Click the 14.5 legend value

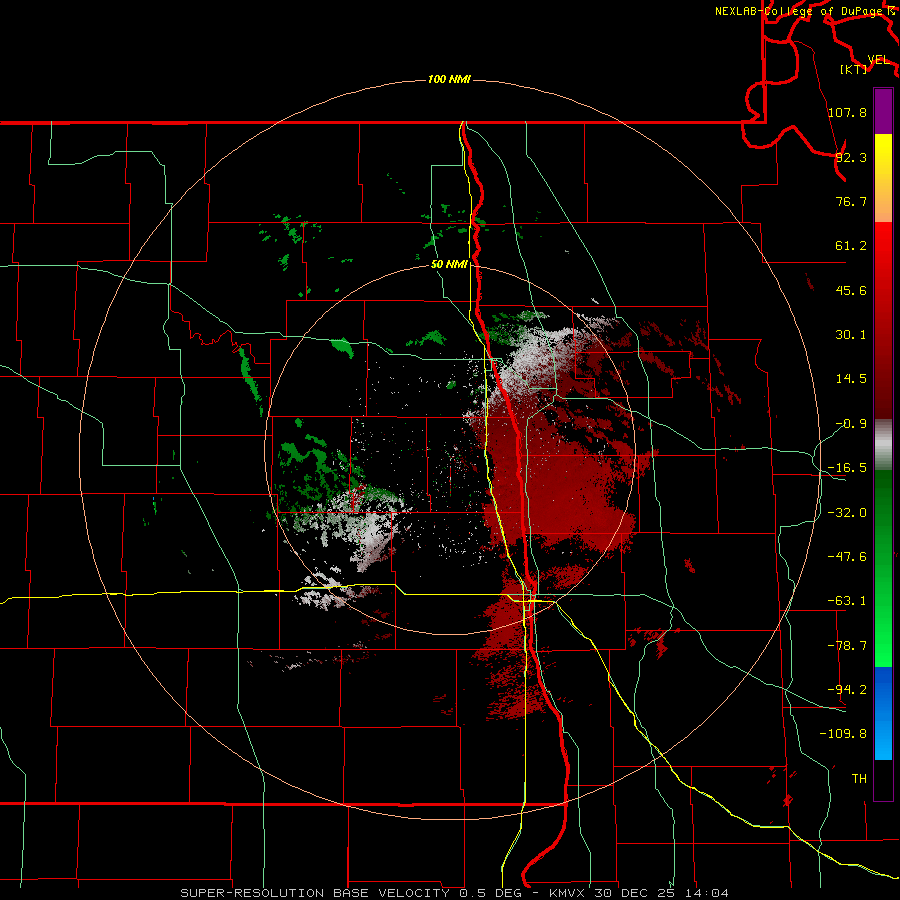click(x=851, y=379)
